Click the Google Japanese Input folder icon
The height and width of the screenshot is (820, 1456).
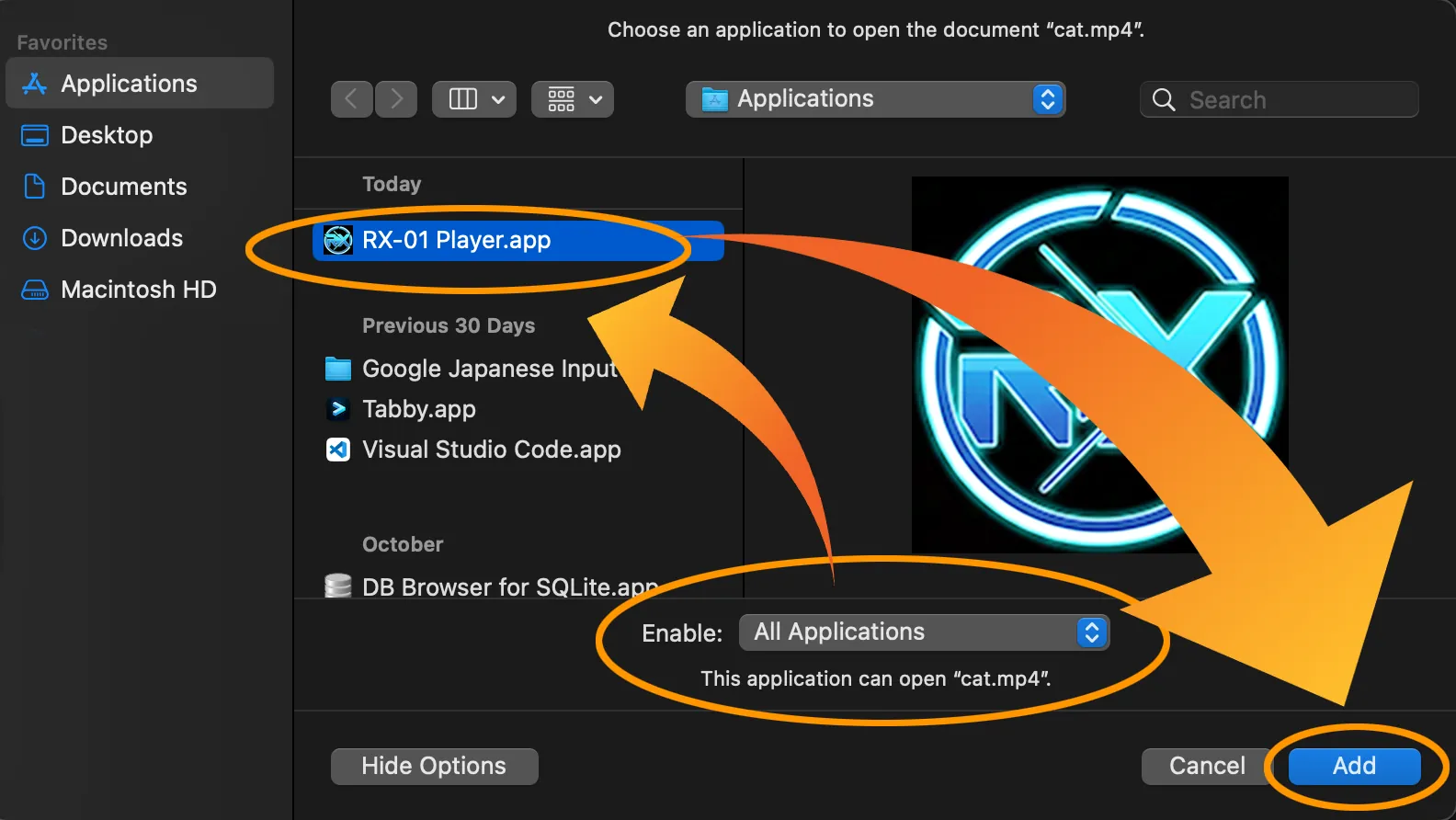[x=338, y=369]
